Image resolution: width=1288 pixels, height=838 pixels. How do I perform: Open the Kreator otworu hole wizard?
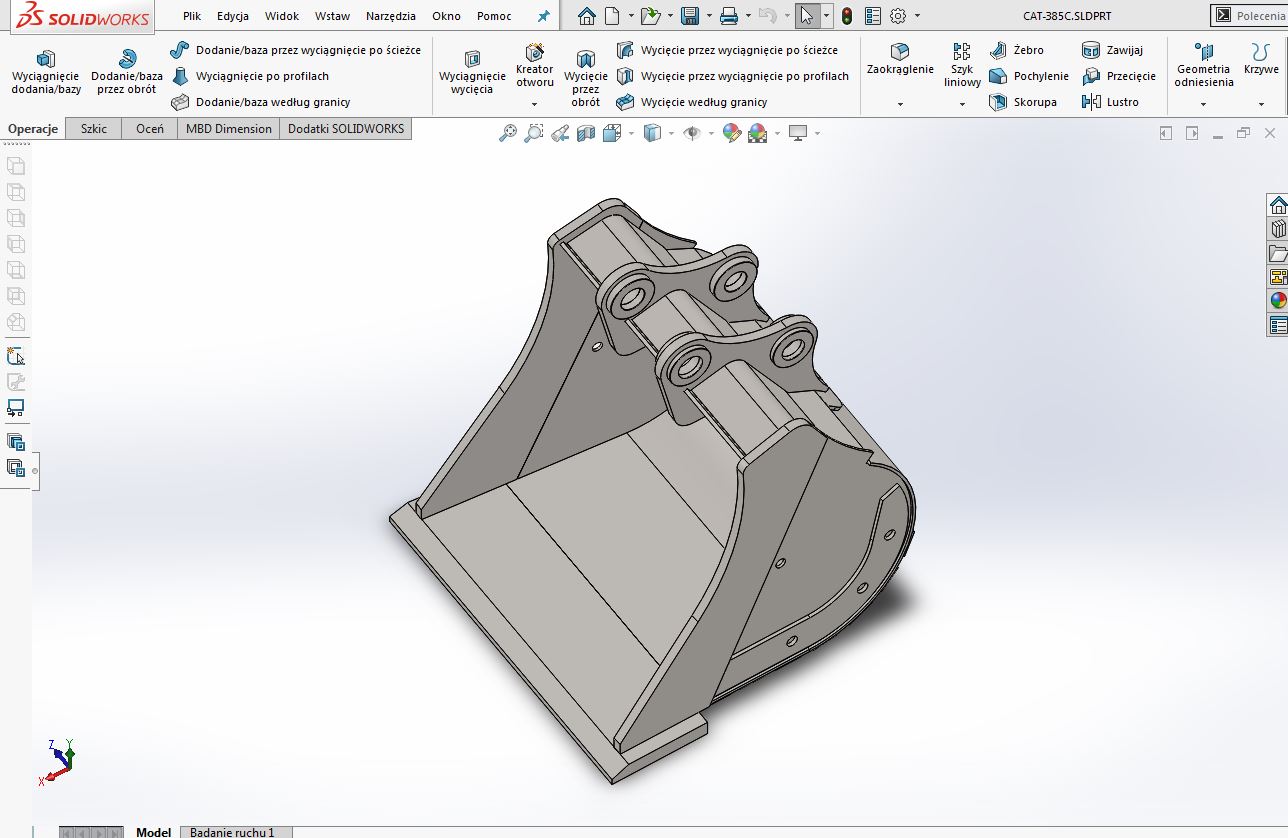click(534, 65)
